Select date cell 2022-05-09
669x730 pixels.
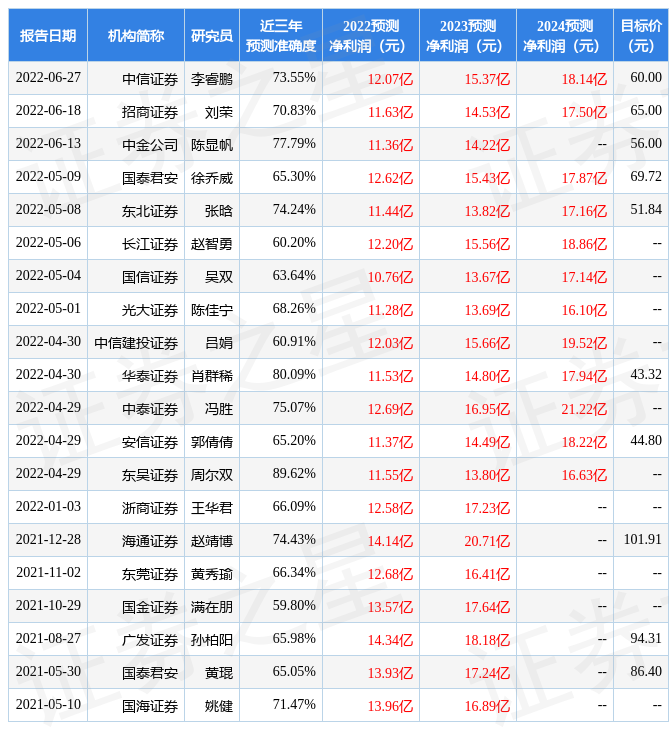pyautogui.click(x=48, y=176)
